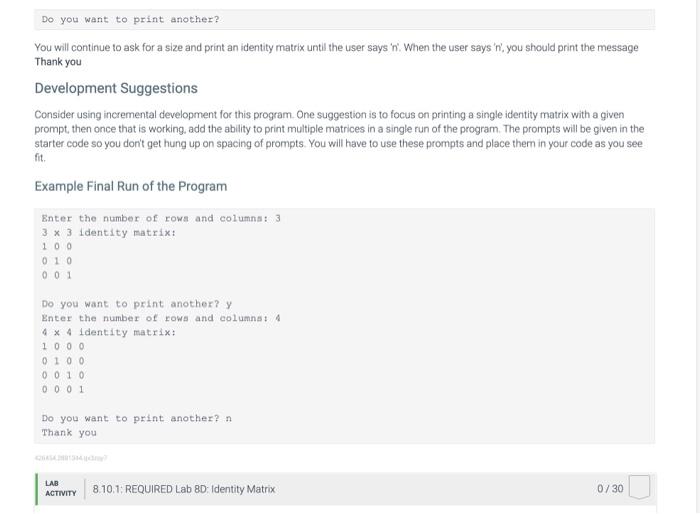The height and width of the screenshot is (514, 700).
Task: Click the green accent bar left of LAB ACTIVITY
Action: click(x=36, y=489)
